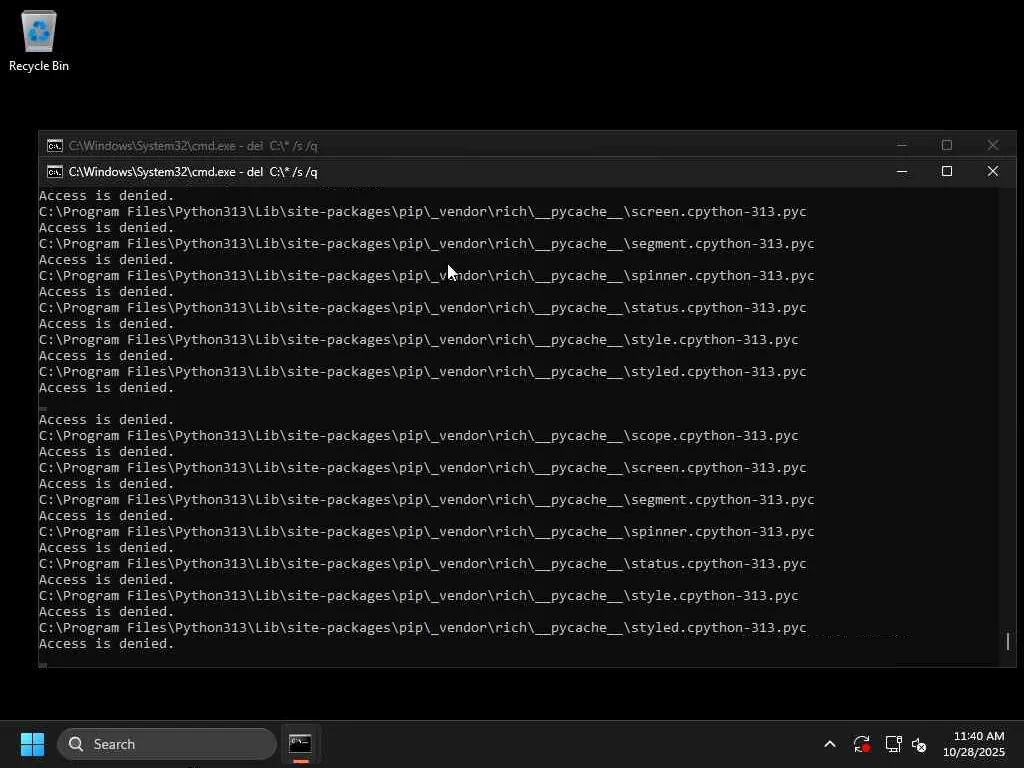The width and height of the screenshot is (1024, 768).
Task: Click the console scrollbar thumb
Action: [x=1008, y=641]
